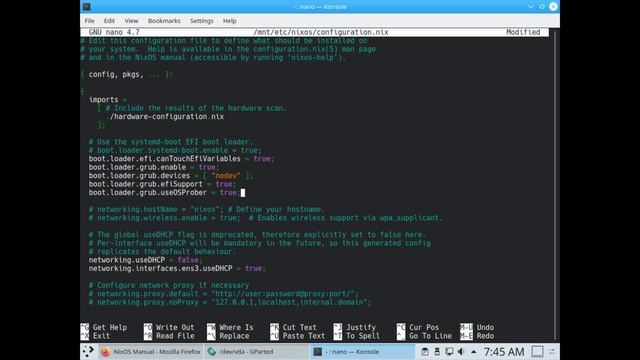
Task: Click 'boot.loader.efi.canTouchEfiVariables' line
Action: pyautogui.click(x=181, y=159)
